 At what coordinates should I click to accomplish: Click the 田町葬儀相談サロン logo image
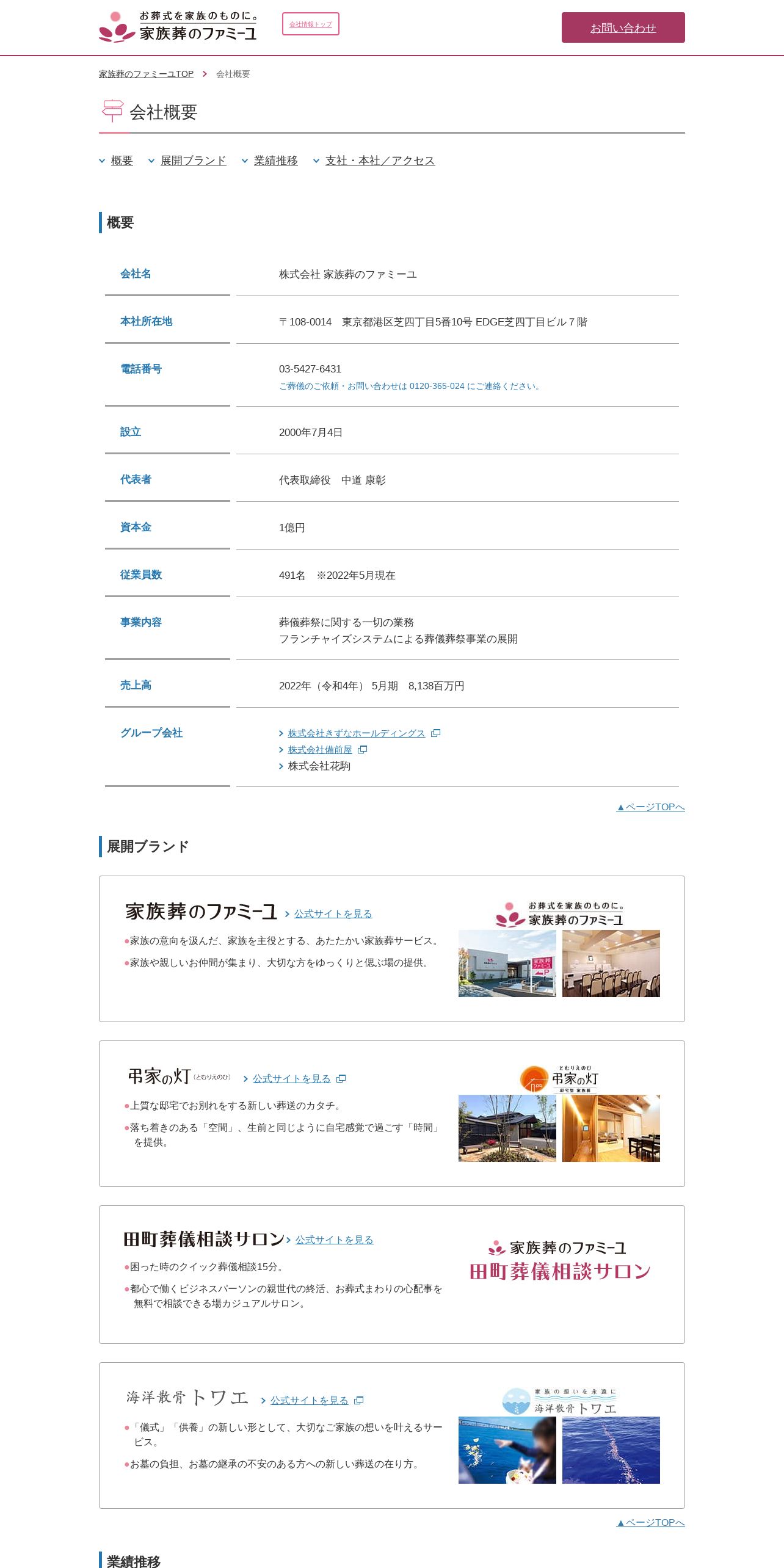559,1260
